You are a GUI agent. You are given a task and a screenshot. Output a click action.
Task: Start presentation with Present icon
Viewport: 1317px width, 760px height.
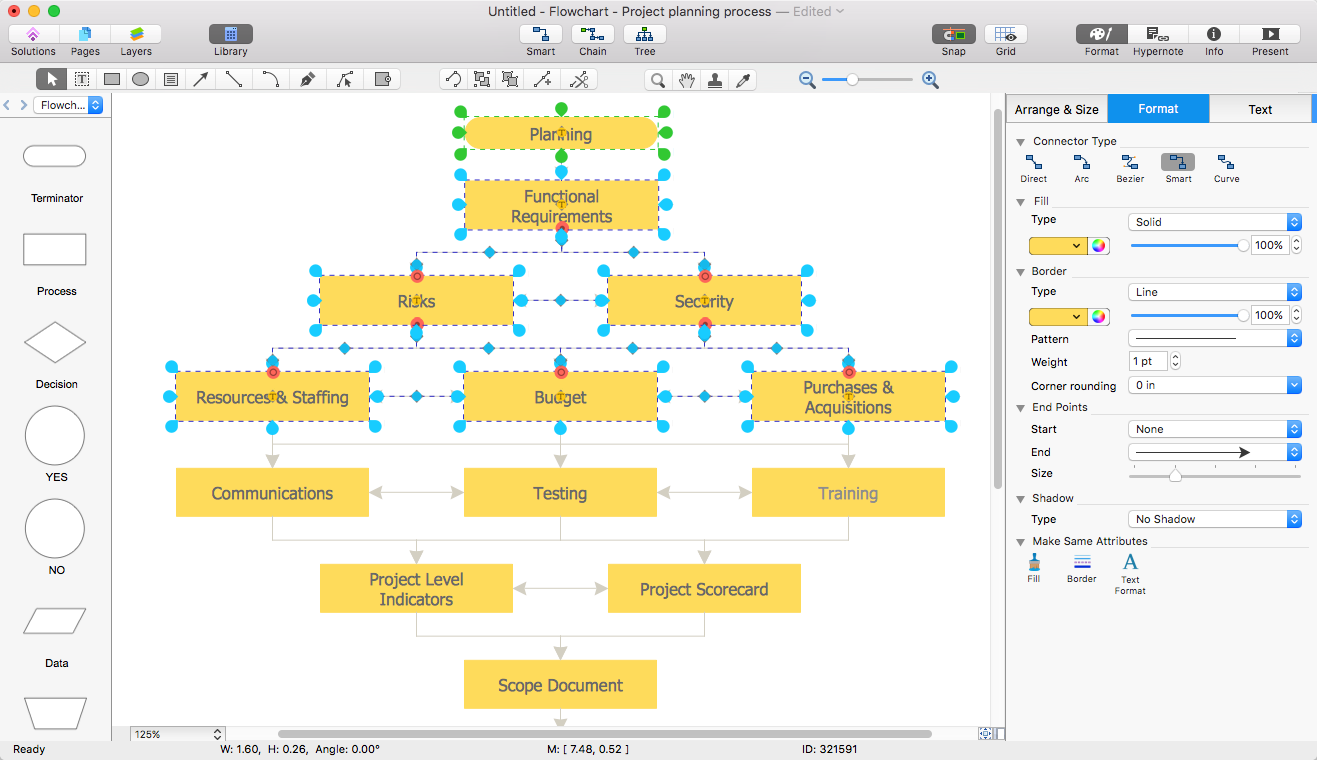pyautogui.click(x=1270, y=35)
